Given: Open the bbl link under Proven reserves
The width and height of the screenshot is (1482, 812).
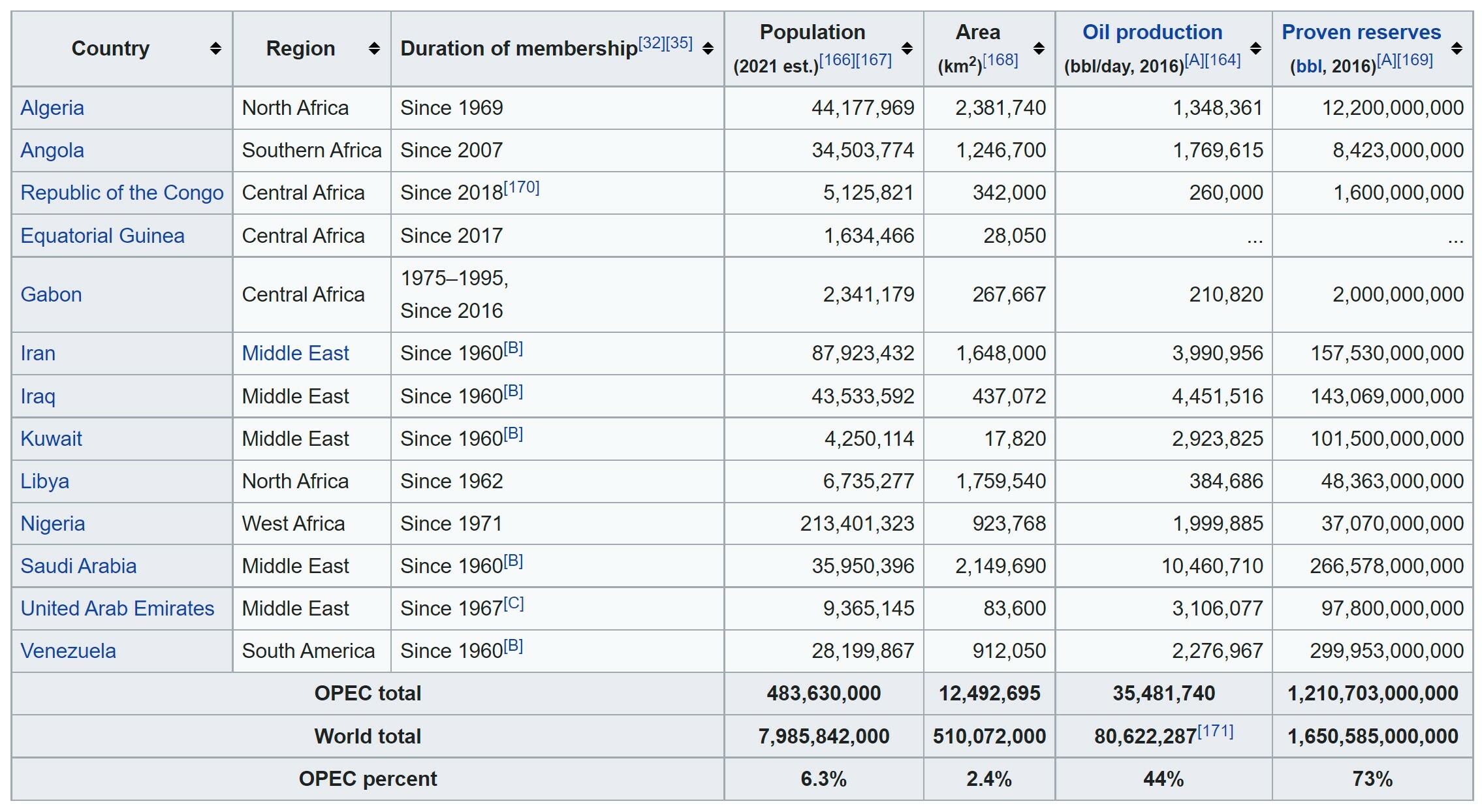Looking at the screenshot, I should [x=1308, y=66].
